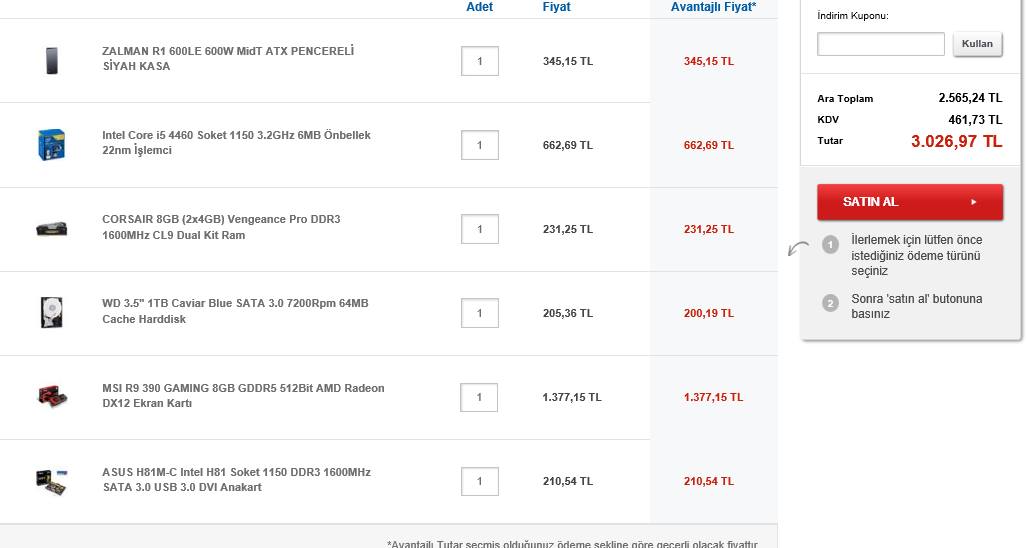Click the step 2 circle icon
The height and width of the screenshot is (548, 1027).
830,303
